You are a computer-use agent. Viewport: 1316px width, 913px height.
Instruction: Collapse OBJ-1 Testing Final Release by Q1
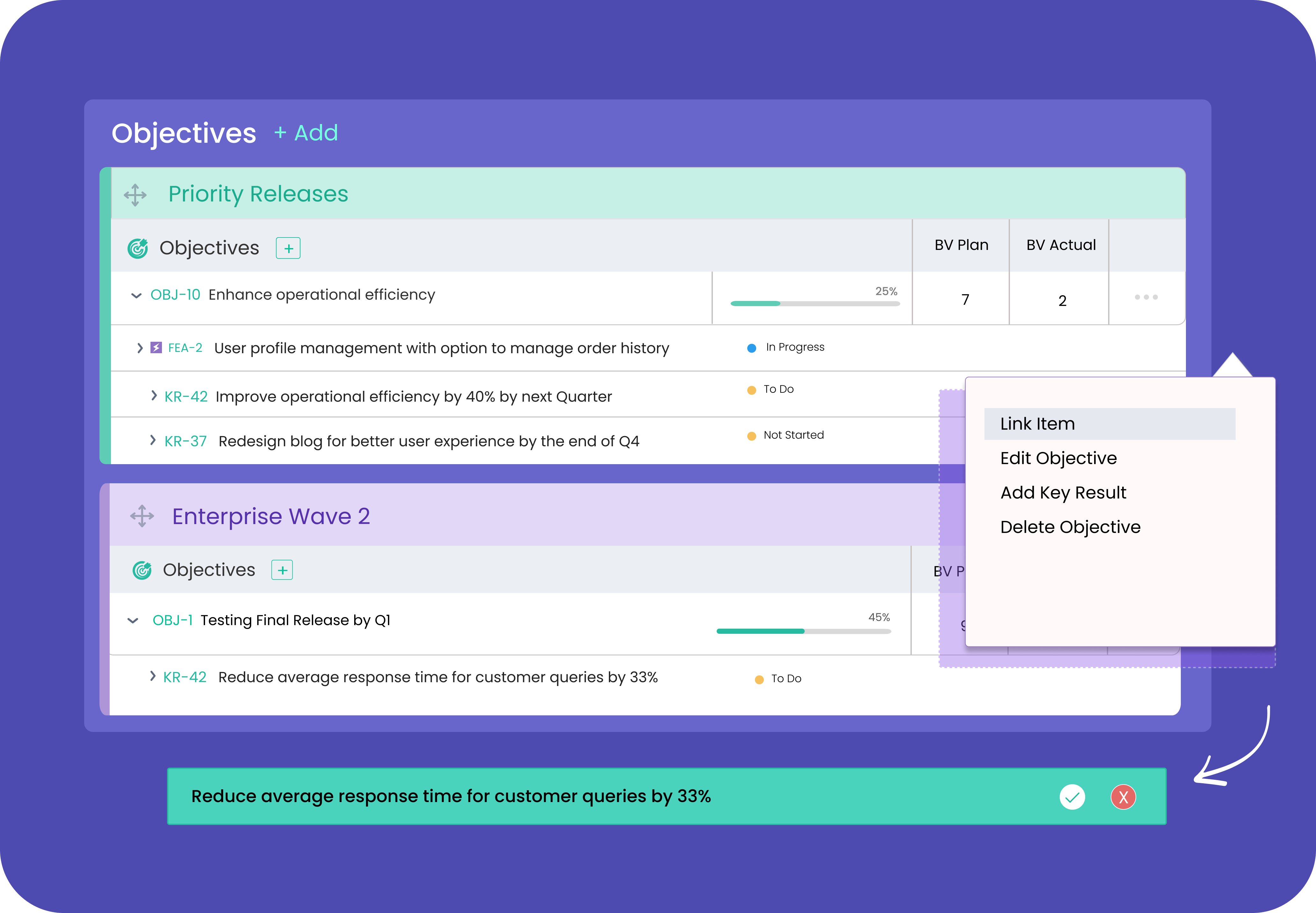pyautogui.click(x=133, y=621)
